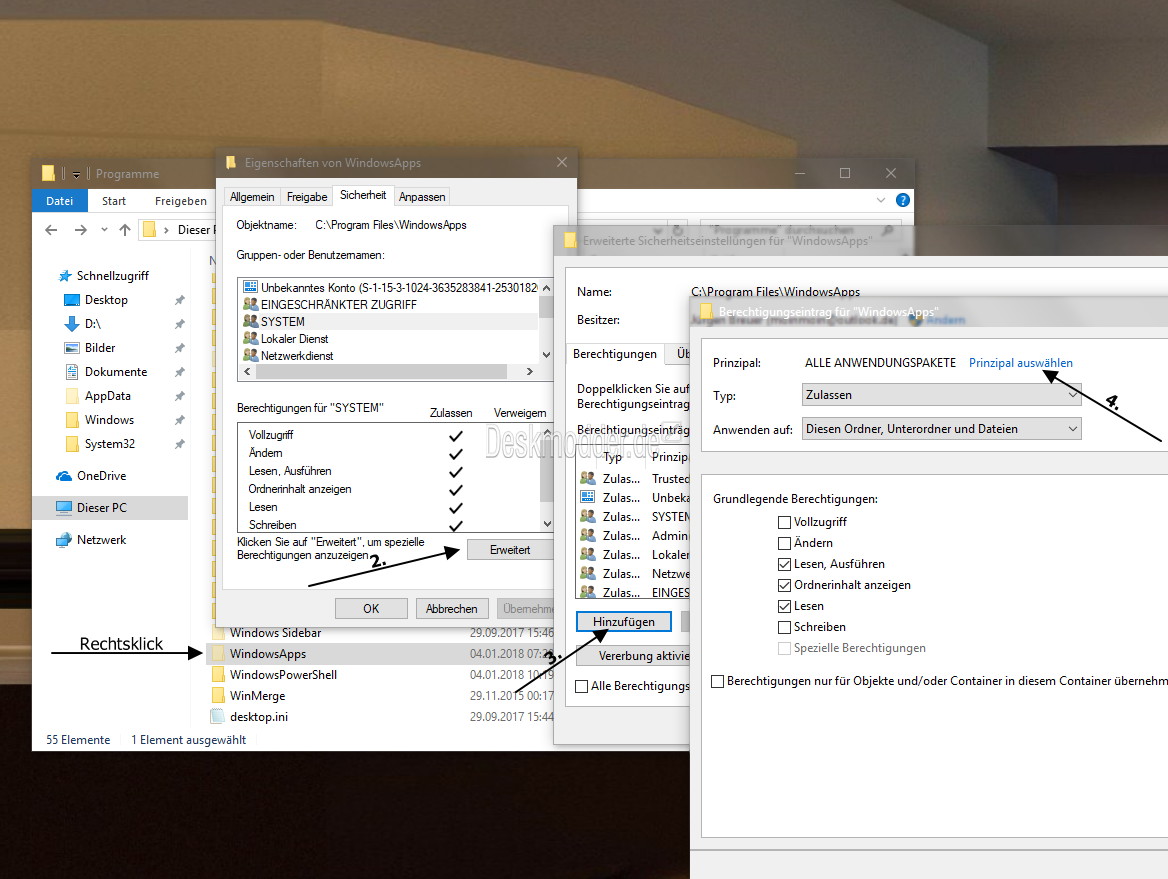Viewport: 1168px width, 879px height.
Task: Click the WindowsApps folder icon in file list
Action: (218, 653)
